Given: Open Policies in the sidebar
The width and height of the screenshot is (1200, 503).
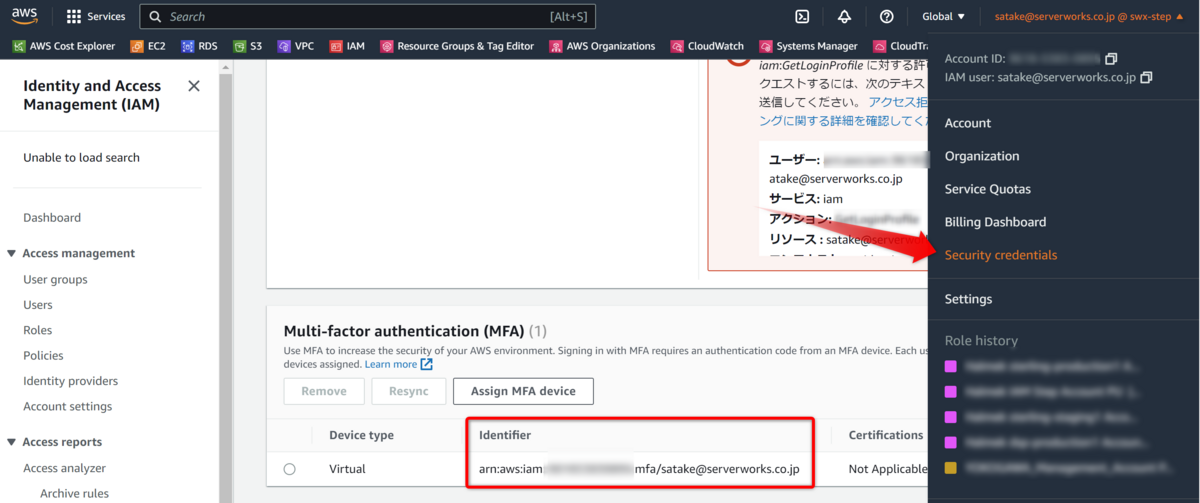Looking at the screenshot, I should point(43,355).
